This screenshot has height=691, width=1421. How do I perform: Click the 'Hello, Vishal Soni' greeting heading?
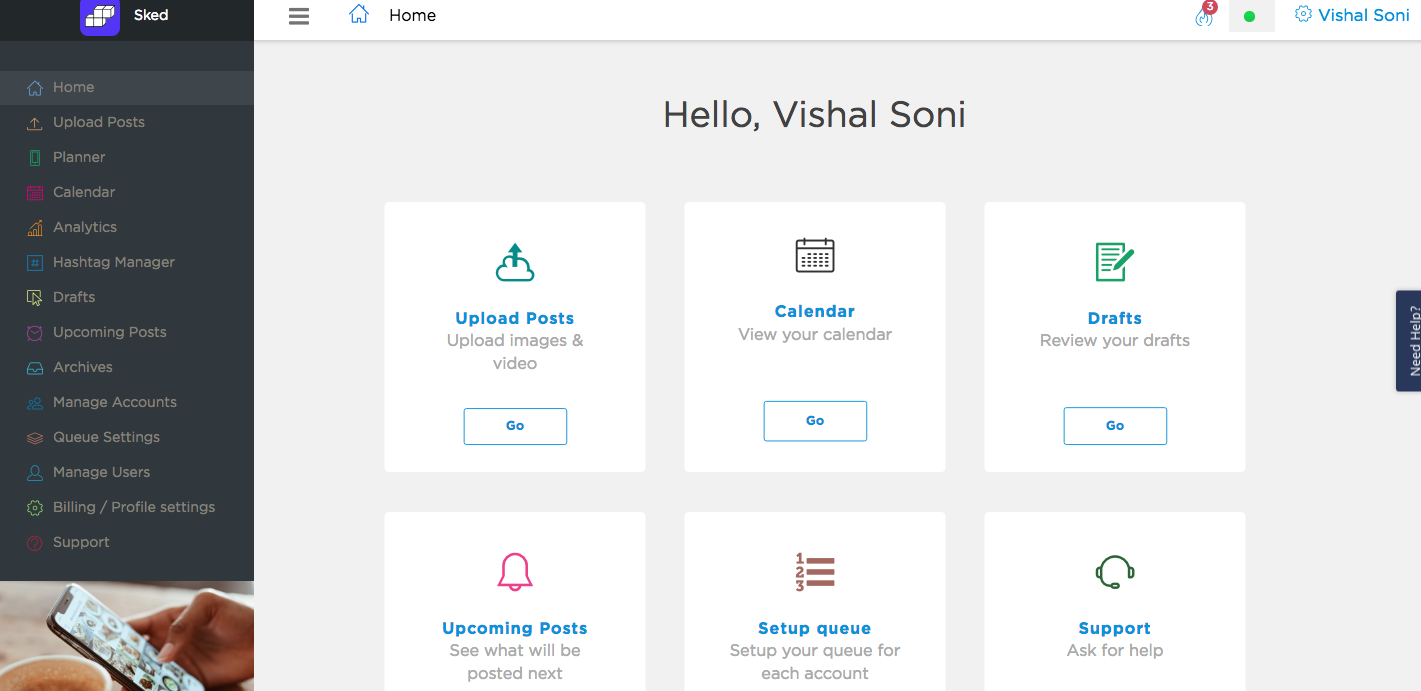[x=815, y=115]
